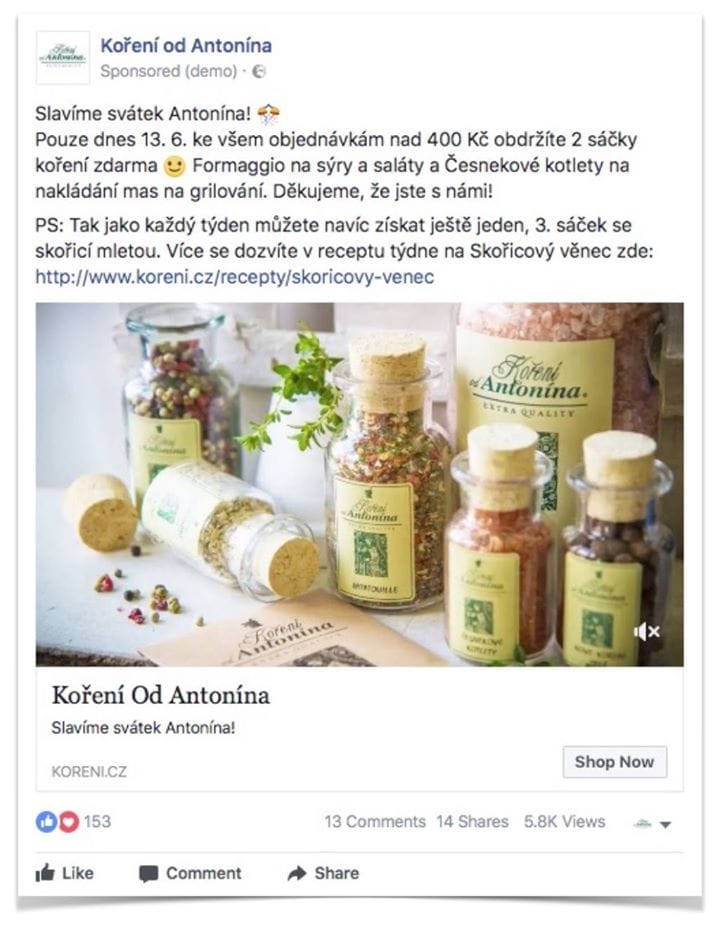
Task: Click the Shop Now button
Action: 614,762
